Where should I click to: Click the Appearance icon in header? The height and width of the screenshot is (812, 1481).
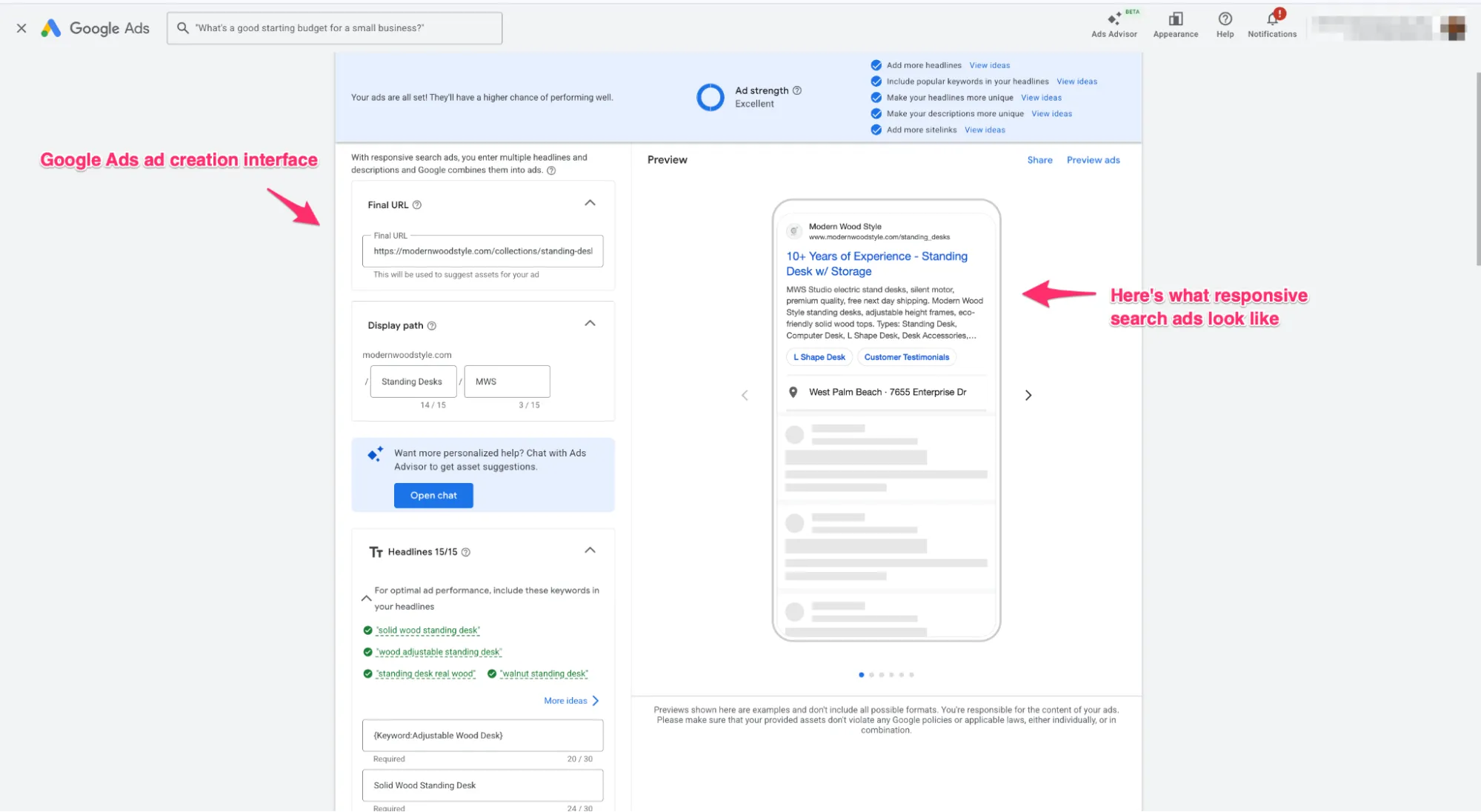[1175, 20]
